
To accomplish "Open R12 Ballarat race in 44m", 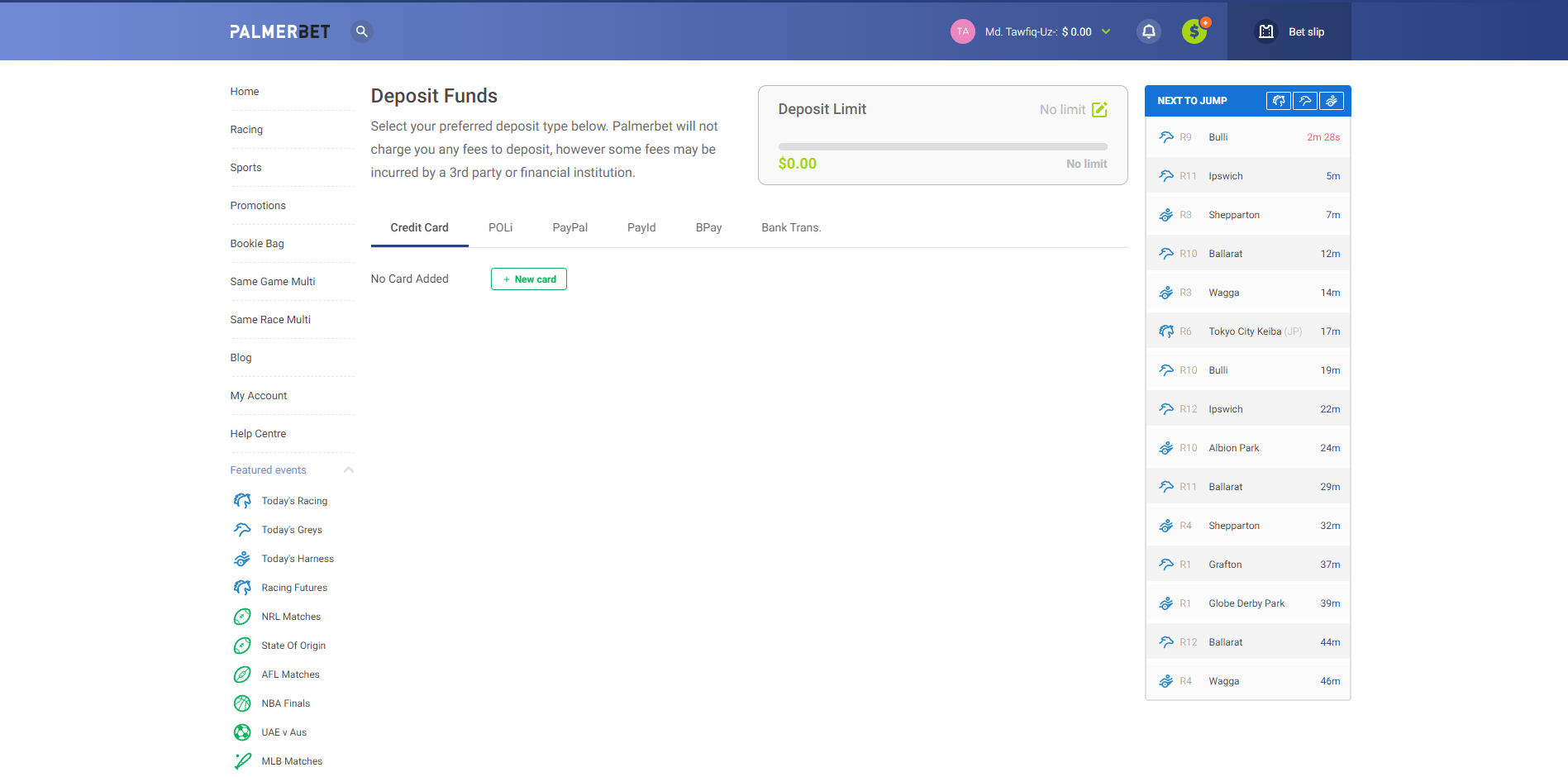I will click(x=1247, y=642).
